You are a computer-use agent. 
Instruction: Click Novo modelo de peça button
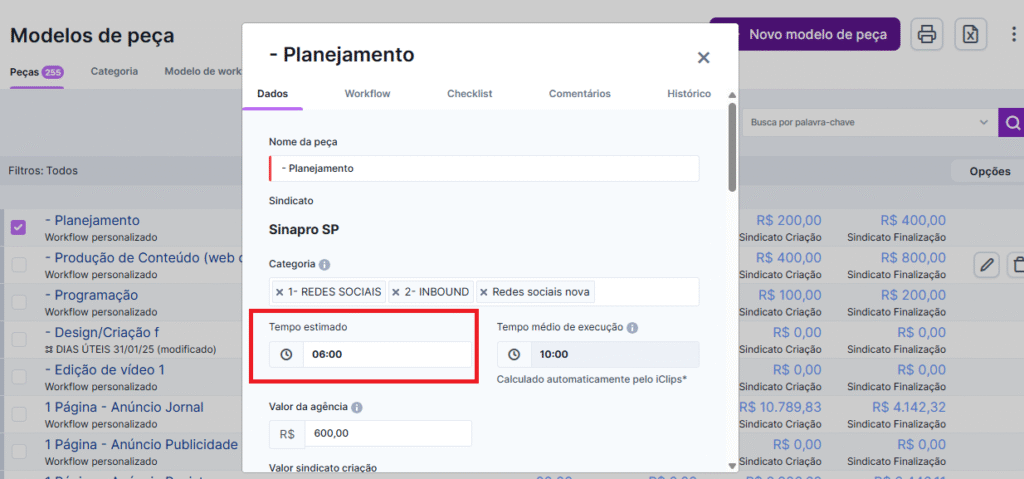pos(805,34)
